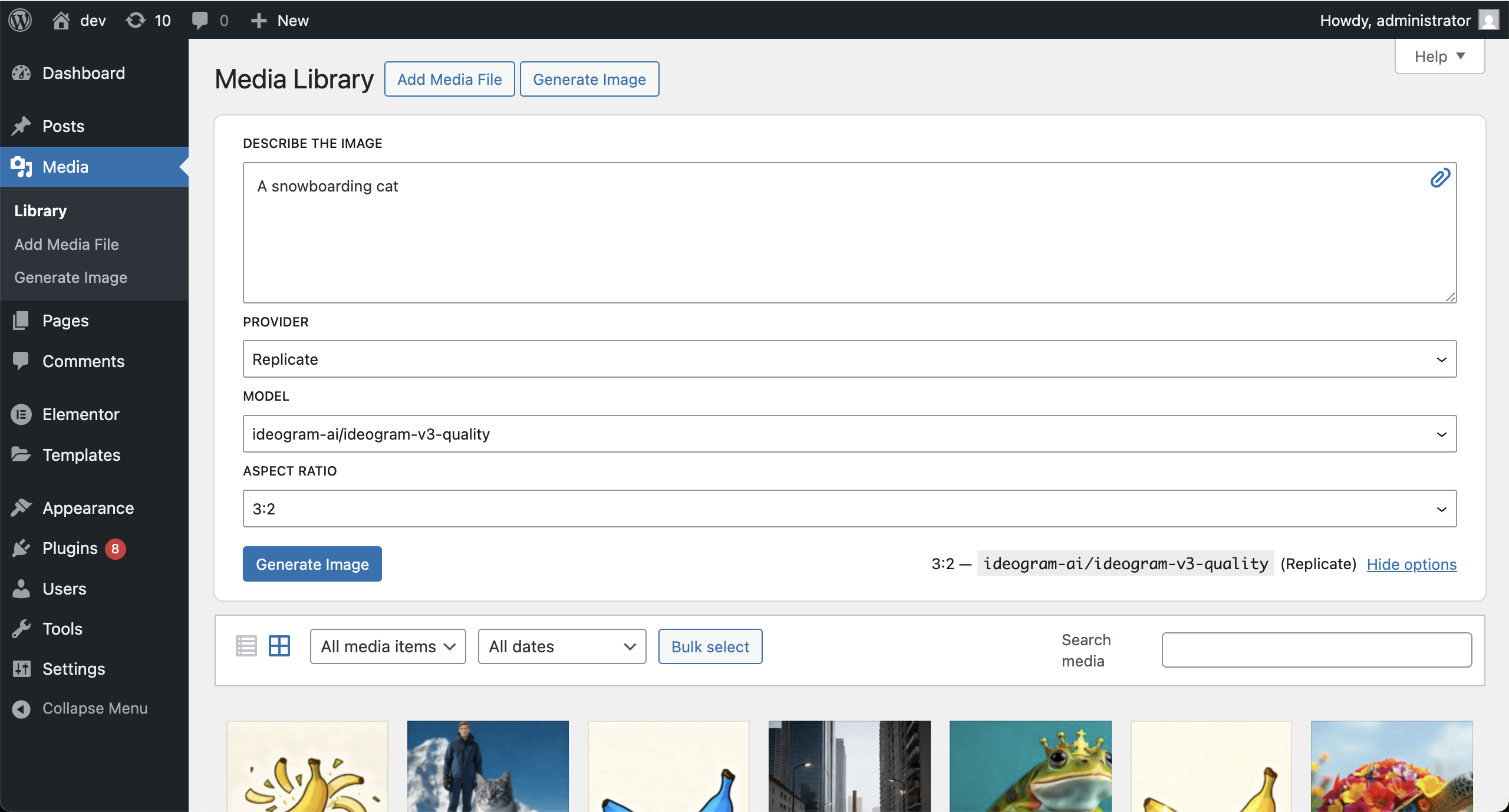Open the Model dropdown ideogram-v3-quality
This screenshot has height=812, width=1509.
click(x=849, y=434)
